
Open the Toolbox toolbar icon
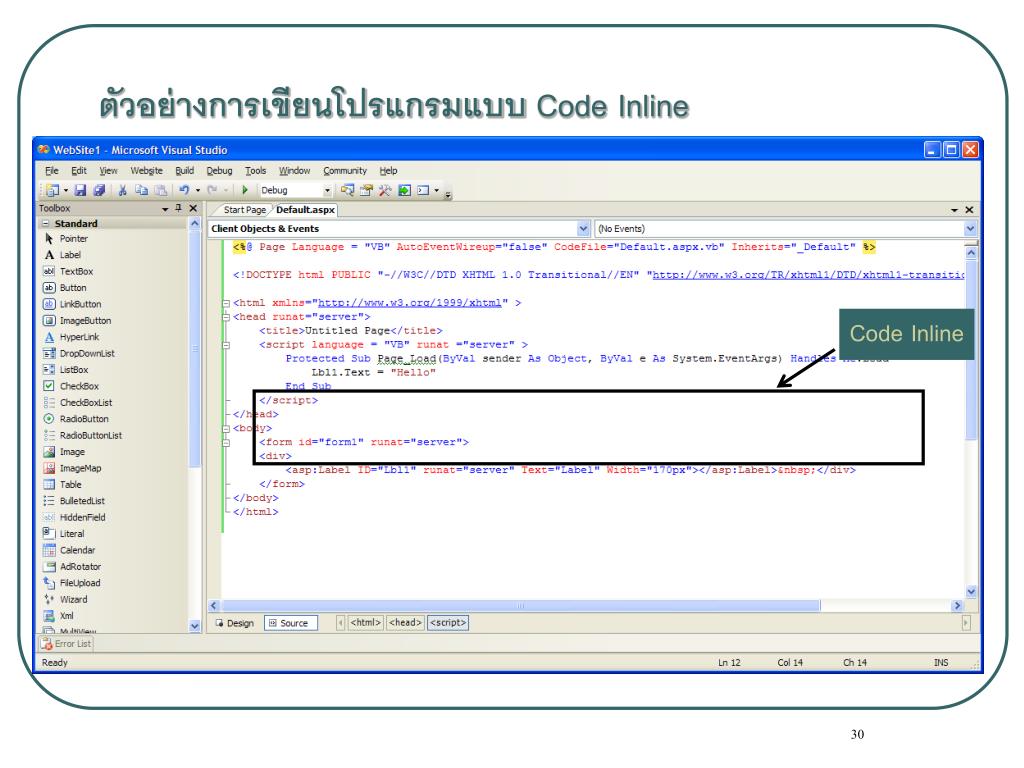[385, 190]
